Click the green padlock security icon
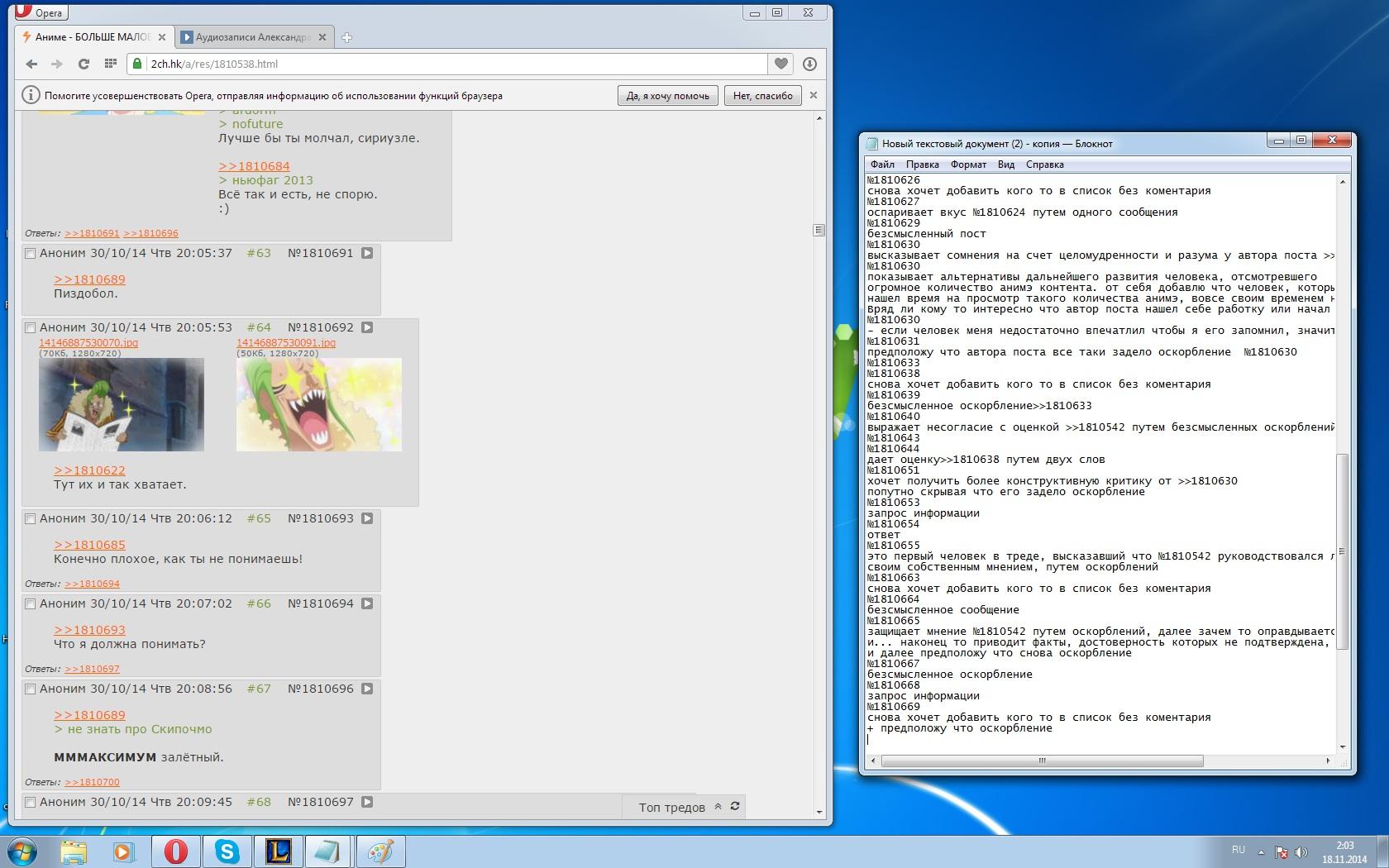The height and width of the screenshot is (868, 1389). click(x=137, y=64)
